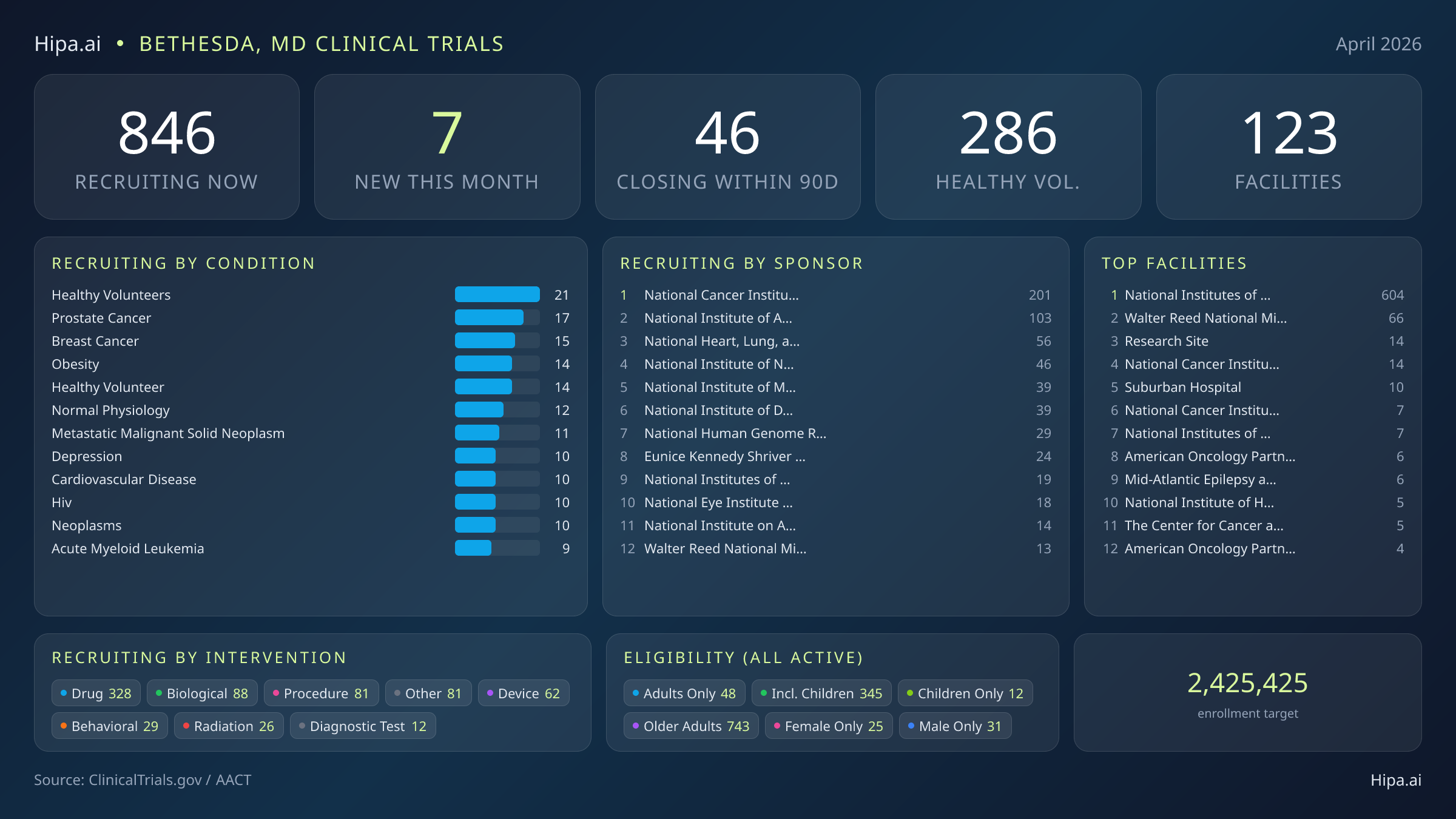
Task: Click facility The Center for Cancer a...
Action: point(1253,525)
